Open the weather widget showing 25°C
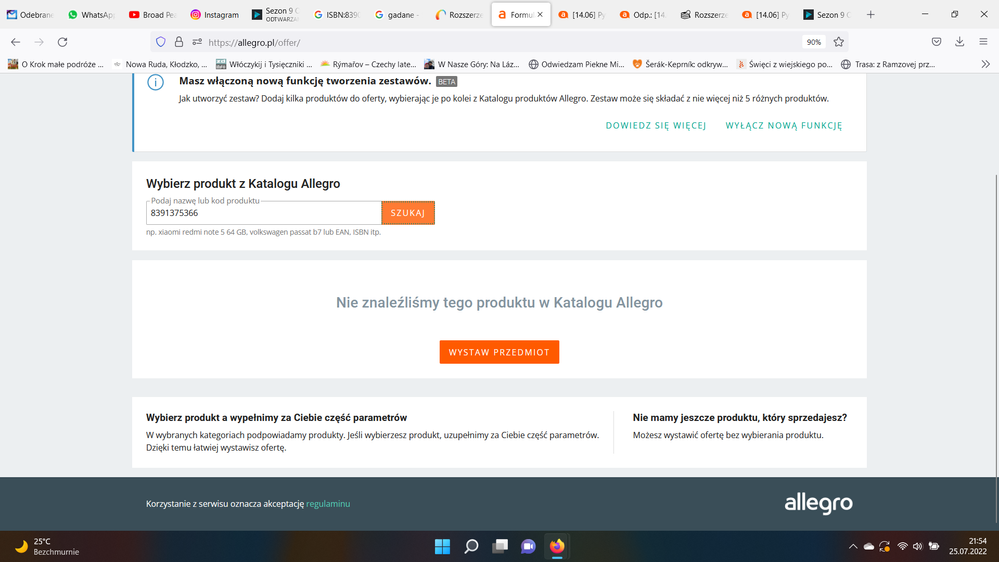The image size is (999, 562). click(x=47, y=546)
